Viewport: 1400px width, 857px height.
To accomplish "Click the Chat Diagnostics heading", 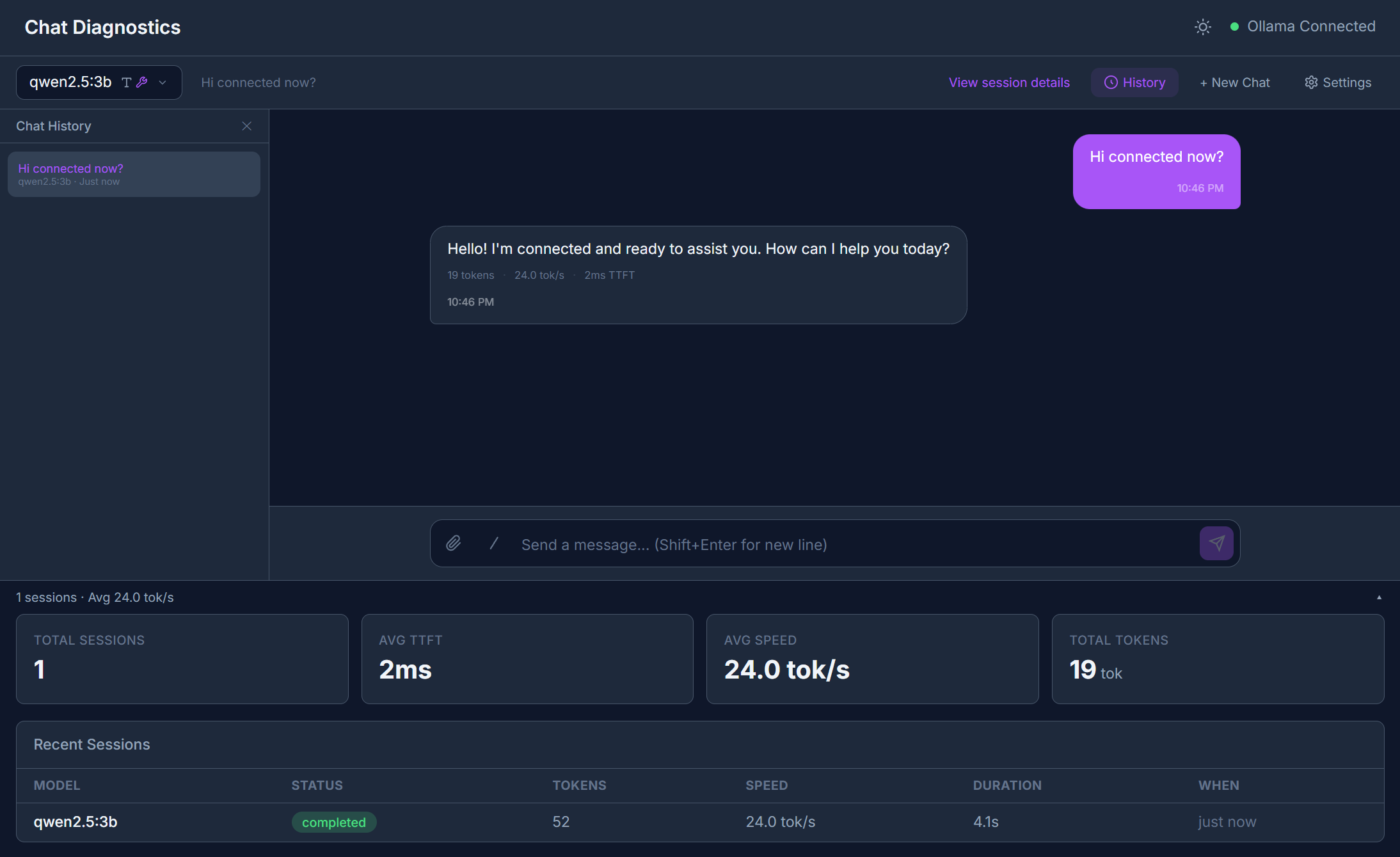I will pos(102,27).
